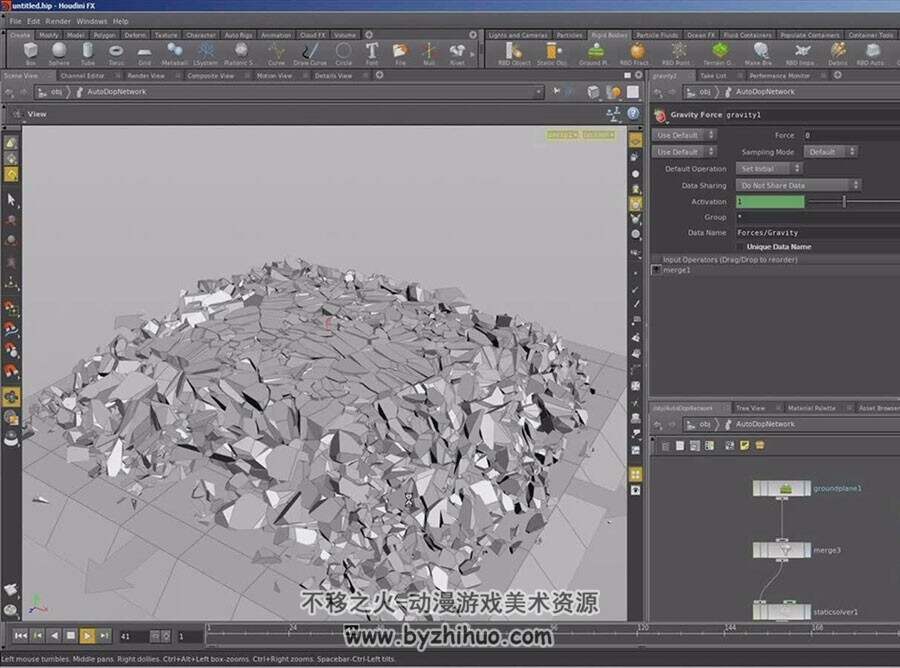
Task: Open viewport help question-mark icon
Action: pos(633,114)
